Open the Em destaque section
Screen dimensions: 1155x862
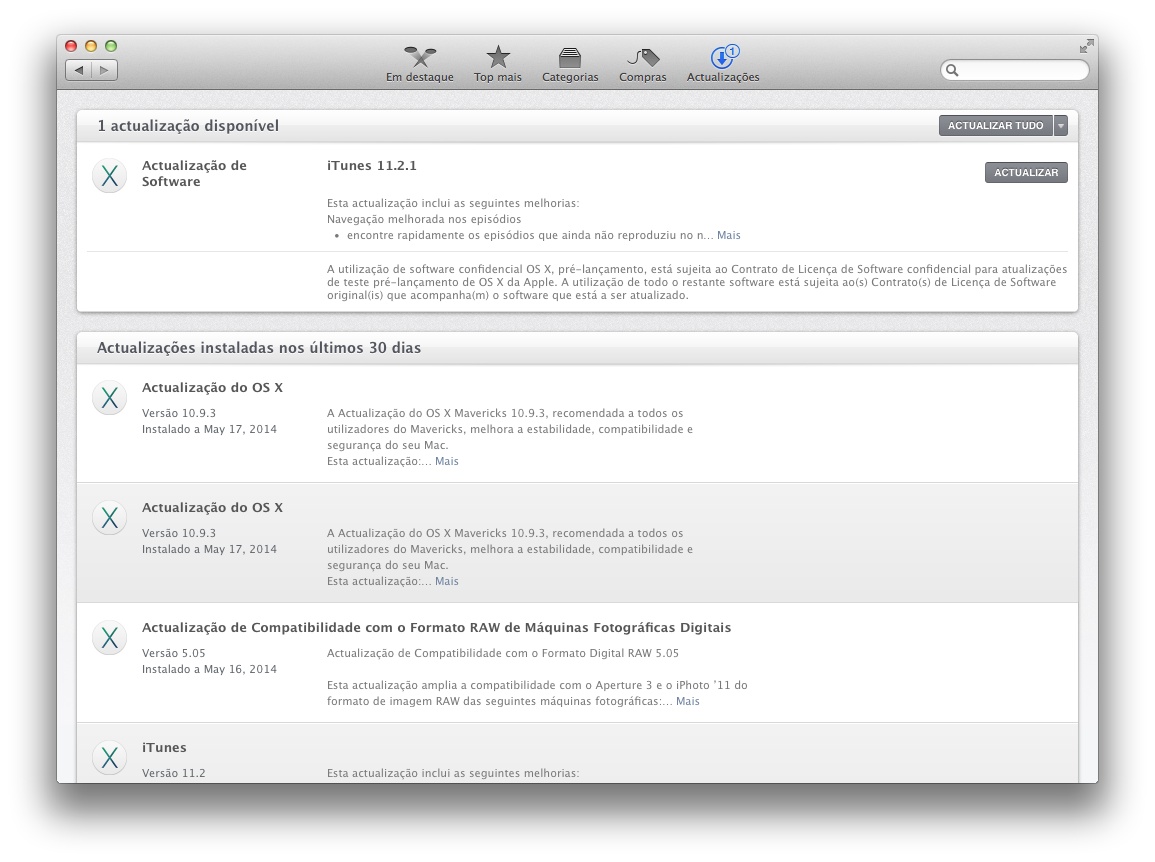420,63
